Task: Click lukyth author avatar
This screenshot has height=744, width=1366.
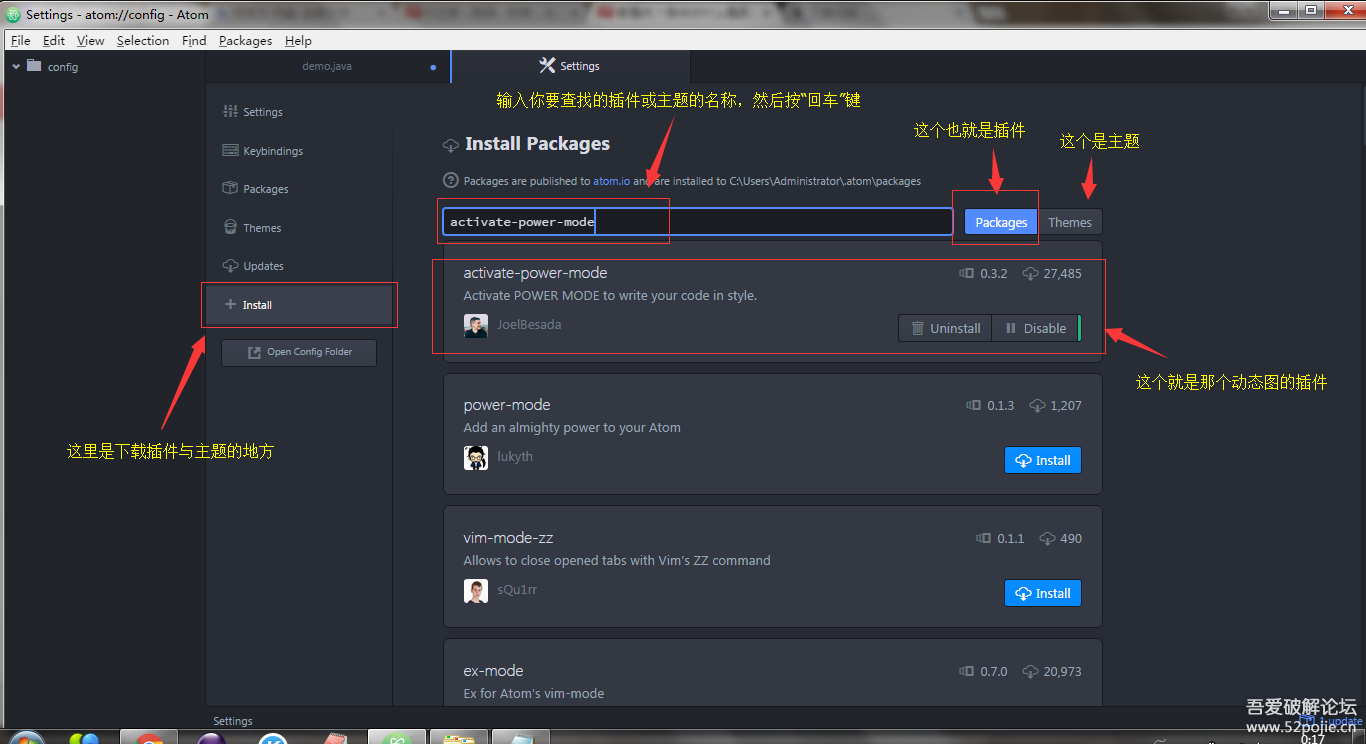Action: (x=476, y=458)
